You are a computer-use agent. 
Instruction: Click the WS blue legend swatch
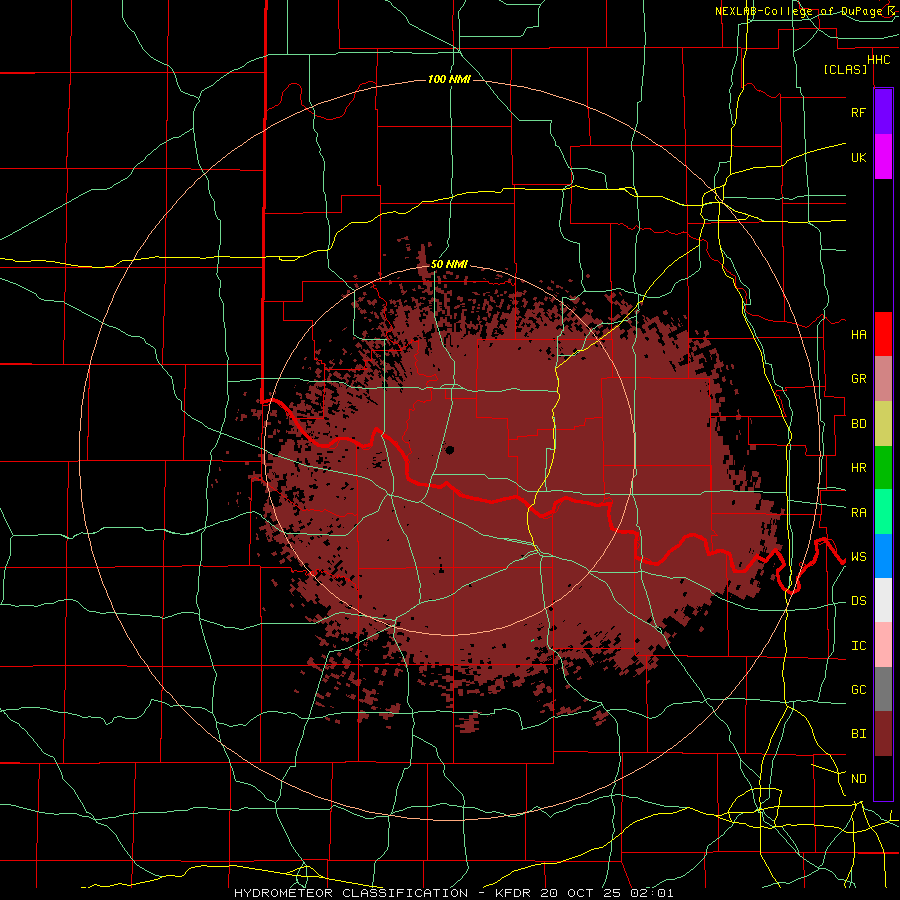click(883, 556)
